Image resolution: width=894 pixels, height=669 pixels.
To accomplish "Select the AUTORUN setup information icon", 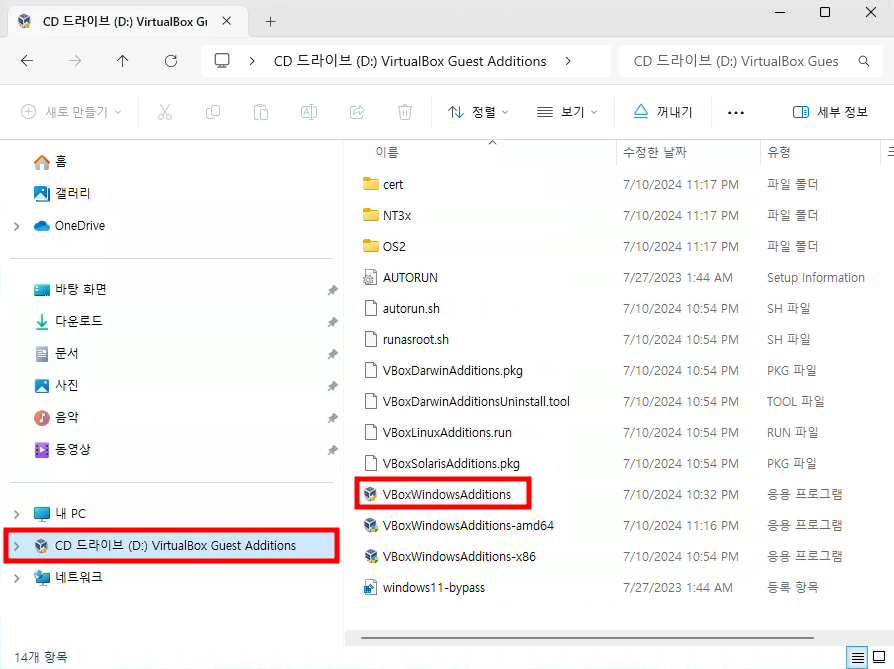I will (370, 278).
